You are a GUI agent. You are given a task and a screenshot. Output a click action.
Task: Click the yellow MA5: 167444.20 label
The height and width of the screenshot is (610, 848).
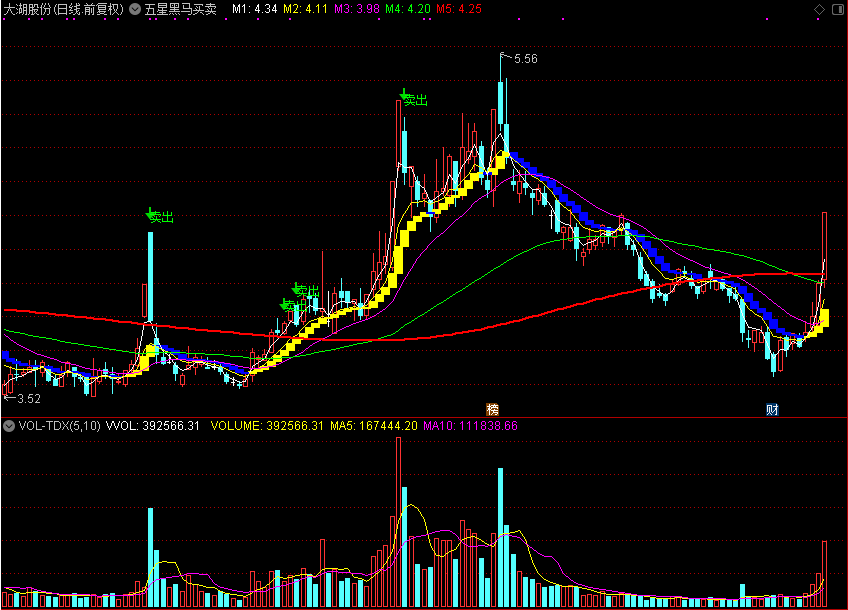pos(374,426)
